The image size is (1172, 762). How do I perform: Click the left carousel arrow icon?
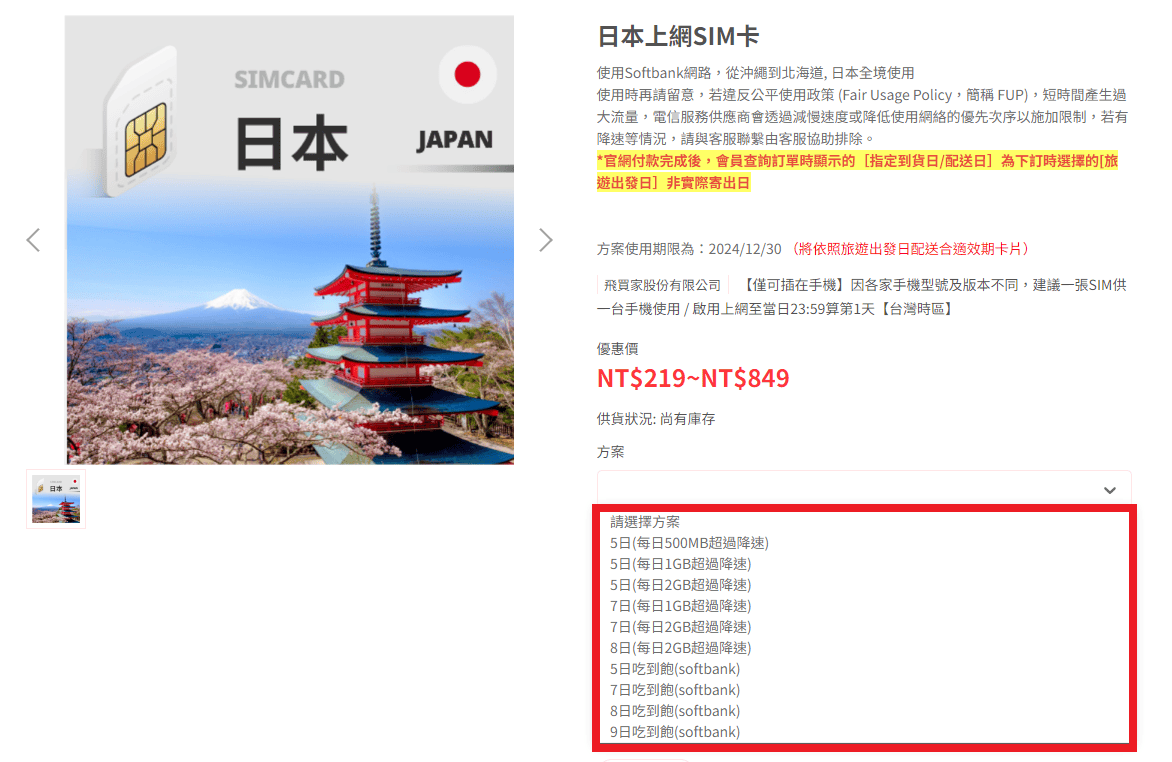[33, 240]
